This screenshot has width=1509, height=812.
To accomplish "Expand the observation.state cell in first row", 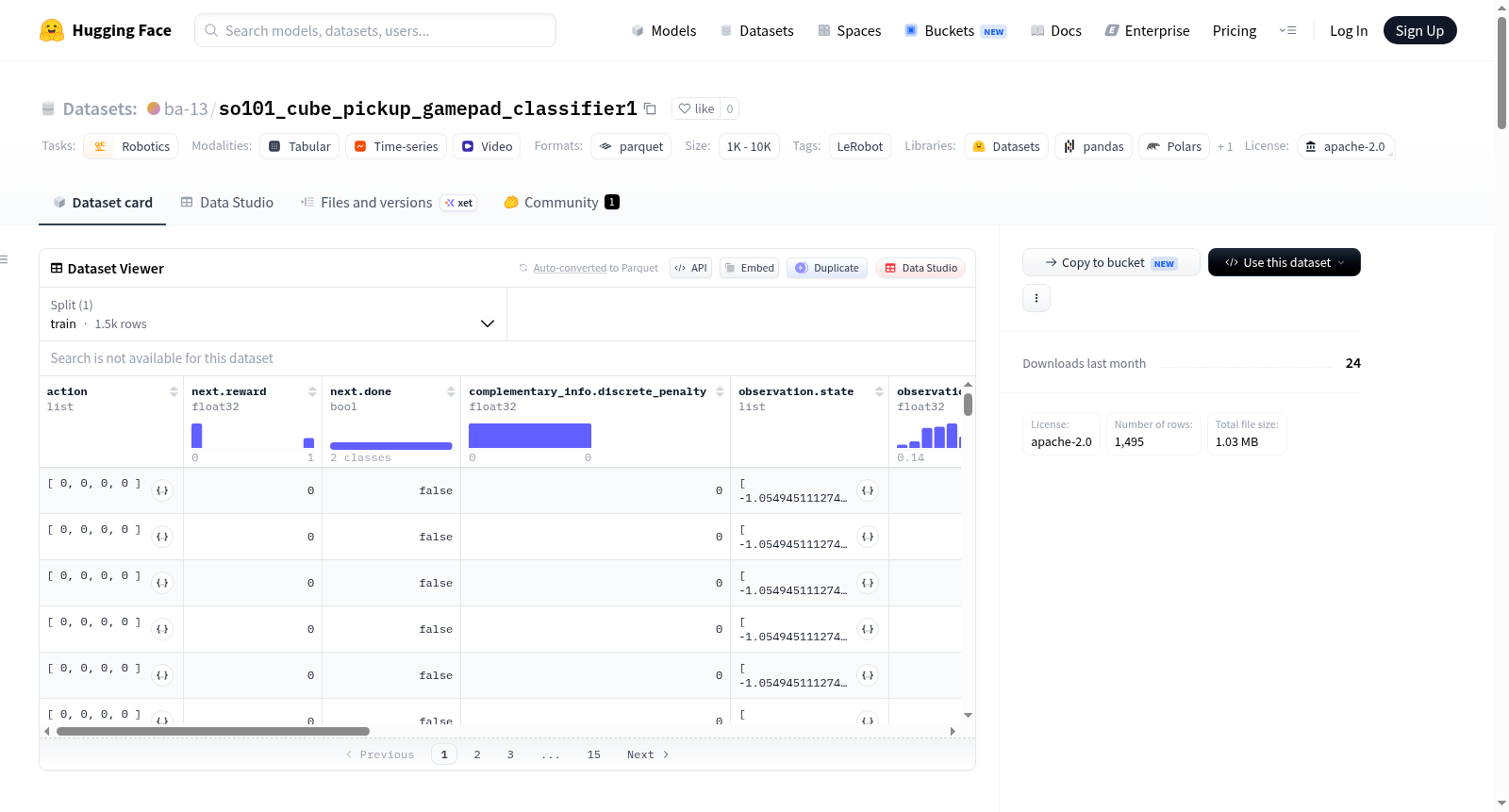I will 868,490.
